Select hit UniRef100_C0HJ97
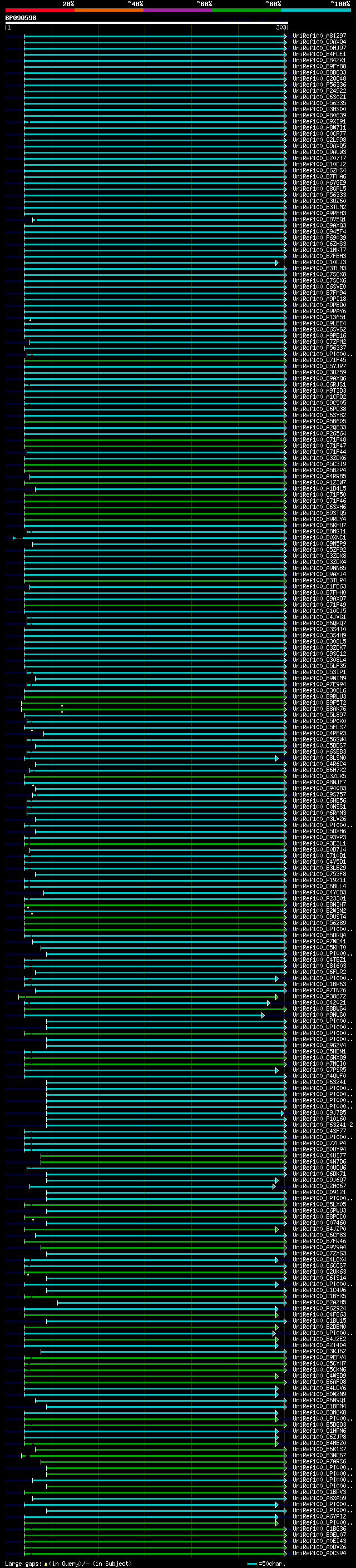Image resolution: width=356 pixels, height=1568 pixels. coord(319,48)
